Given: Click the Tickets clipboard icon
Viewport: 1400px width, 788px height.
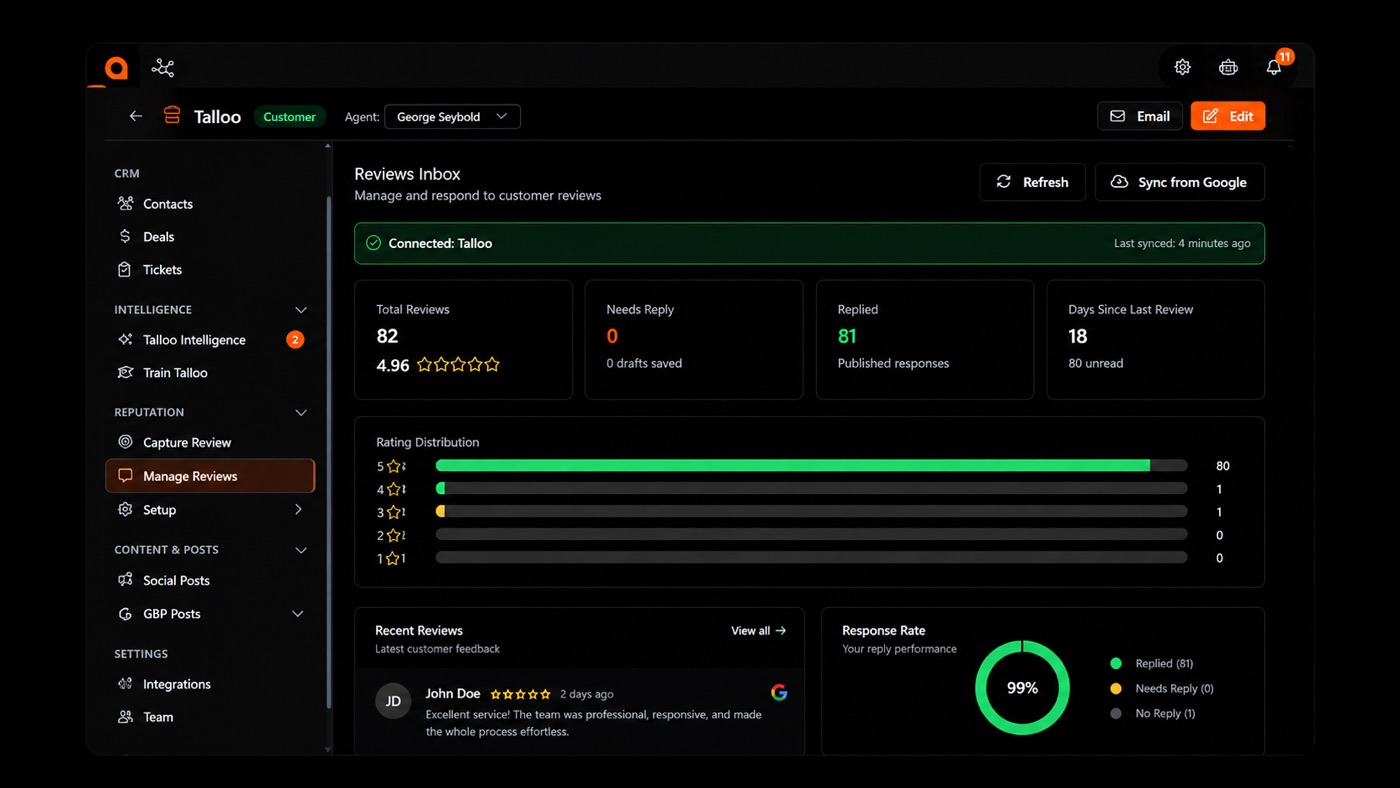Looking at the screenshot, I should 125,270.
